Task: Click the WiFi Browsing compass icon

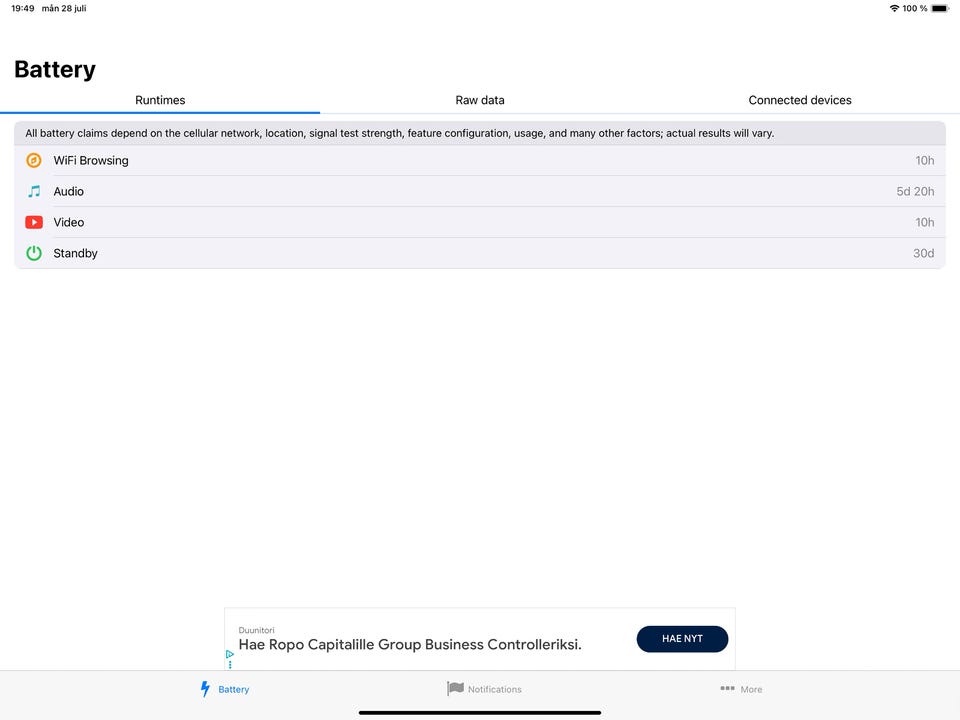Action: 34,160
